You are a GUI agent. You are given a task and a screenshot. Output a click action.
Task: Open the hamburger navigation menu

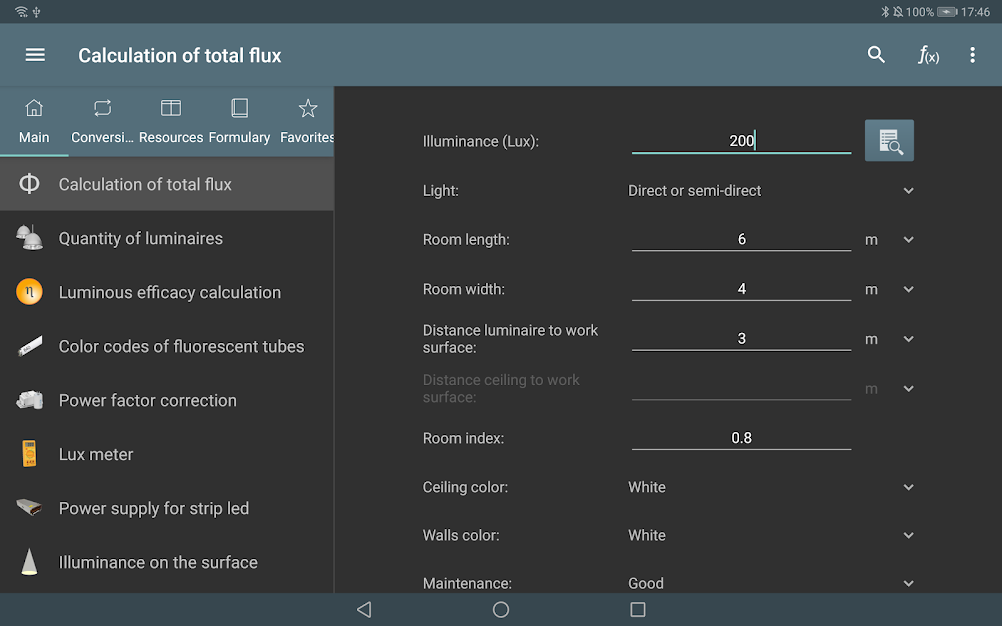(35, 55)
